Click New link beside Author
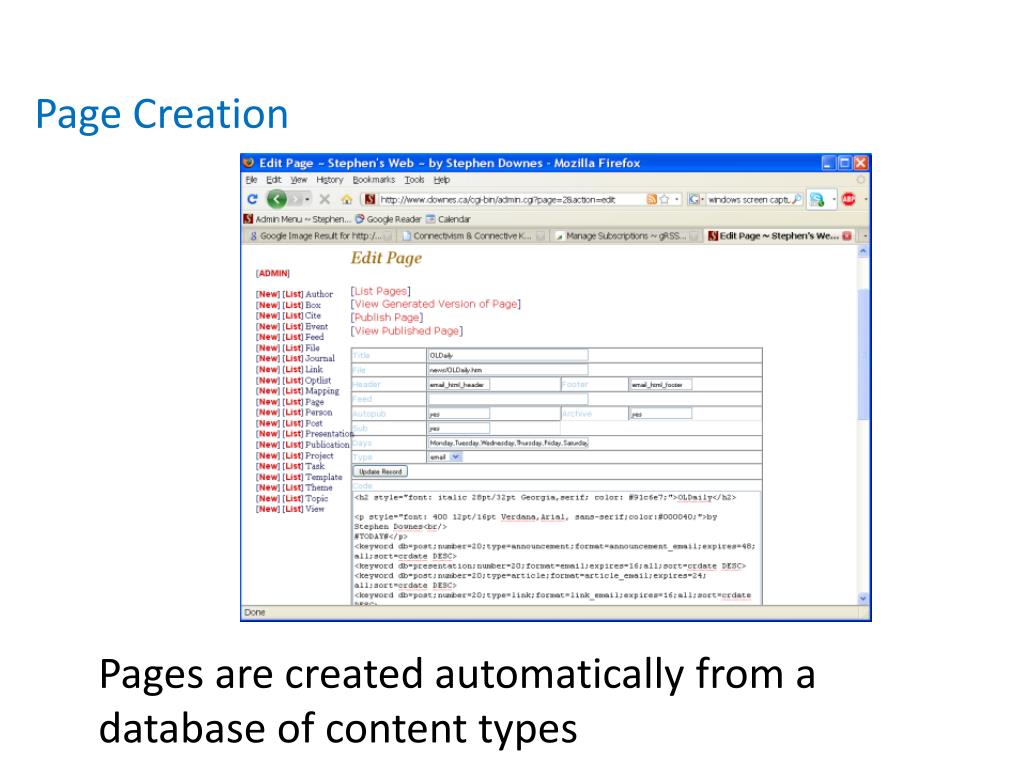 (268, 294)
